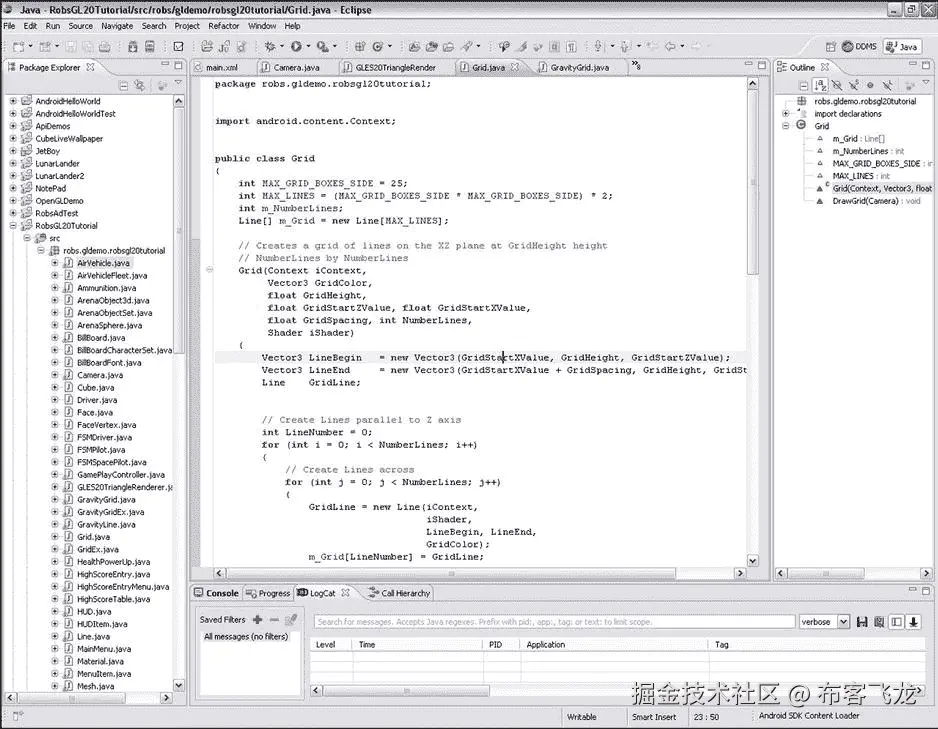Image resolution: width=938 pixels, height=729 pixels.
Task: Sort Outline members alphabetically
Action: (x=820, y=85)
